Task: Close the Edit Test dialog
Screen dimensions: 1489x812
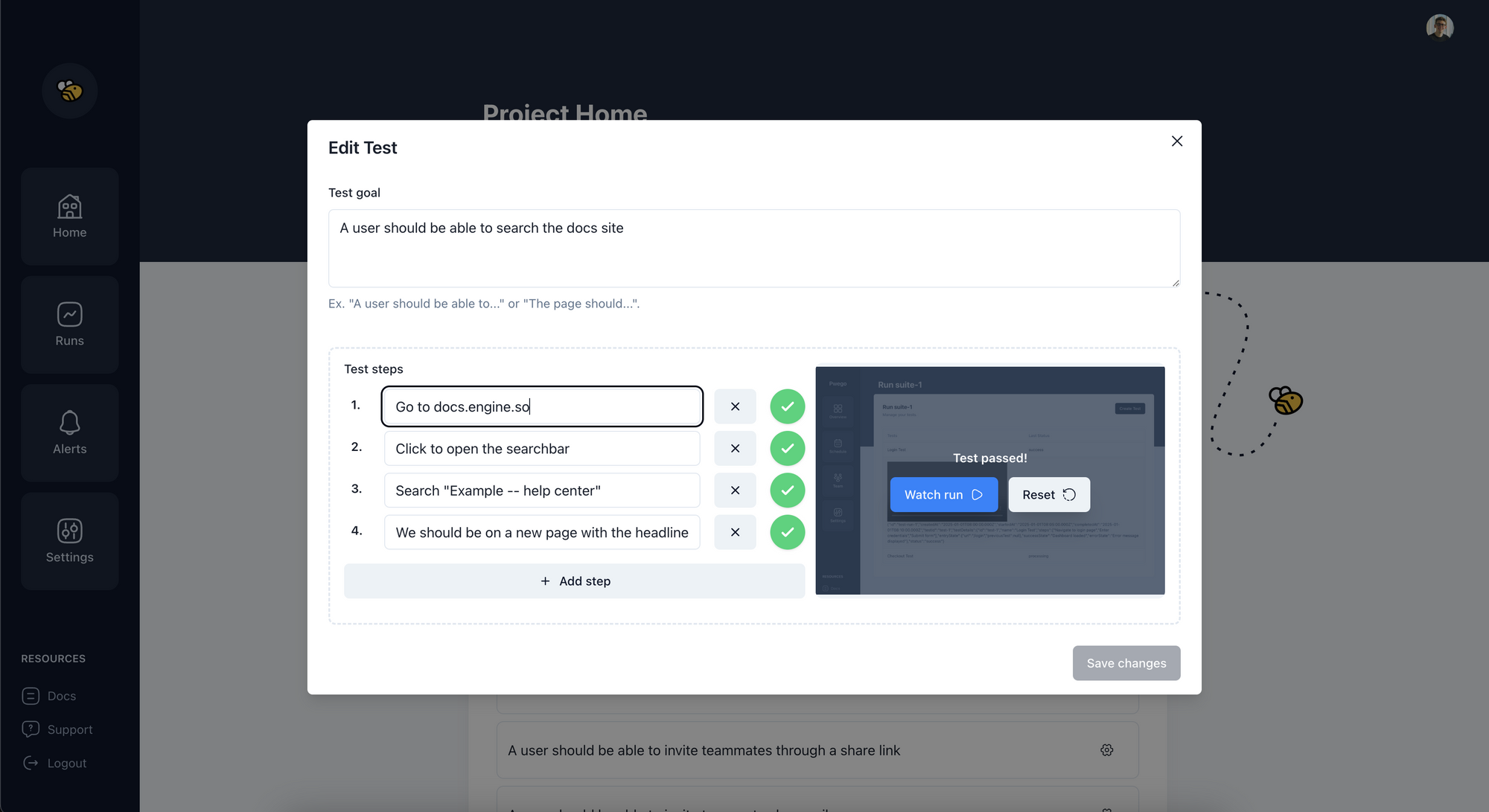Action: point(1176,141)
